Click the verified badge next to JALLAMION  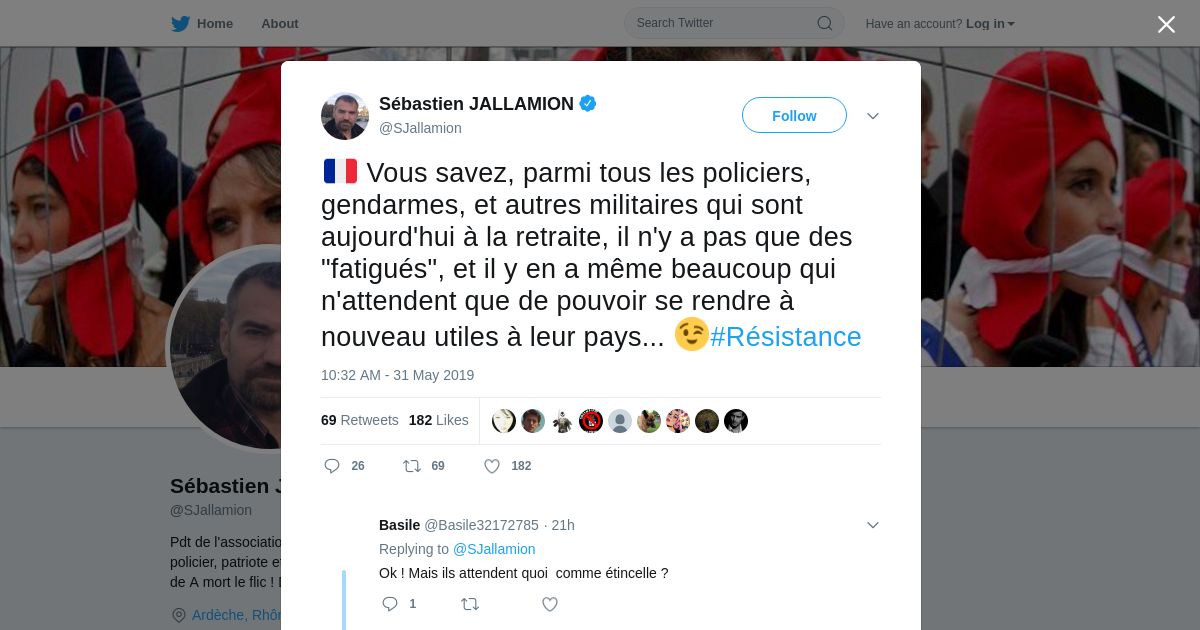point(588,103)
